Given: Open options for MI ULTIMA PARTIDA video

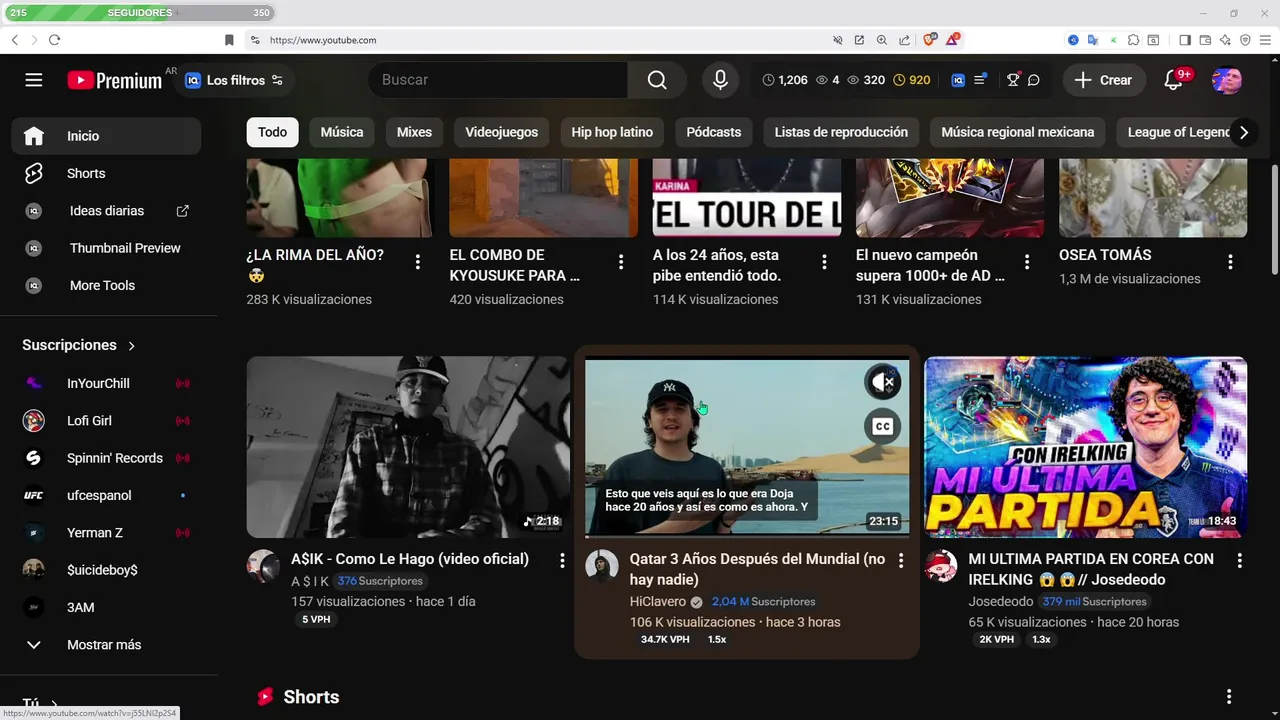Looking at the screenshot, I should (x=1240, y=561).
